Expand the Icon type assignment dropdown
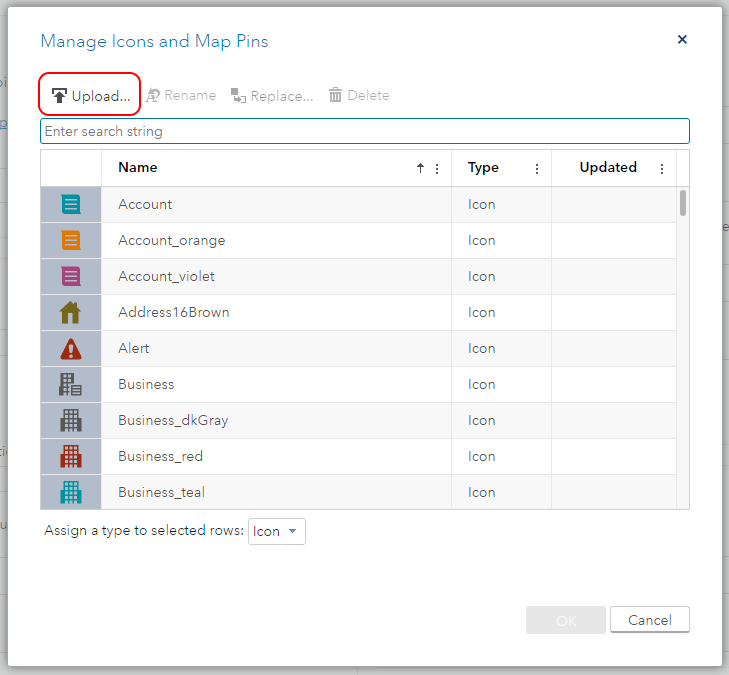Screen dimensions: 729x675 click(x=277, y=532)
